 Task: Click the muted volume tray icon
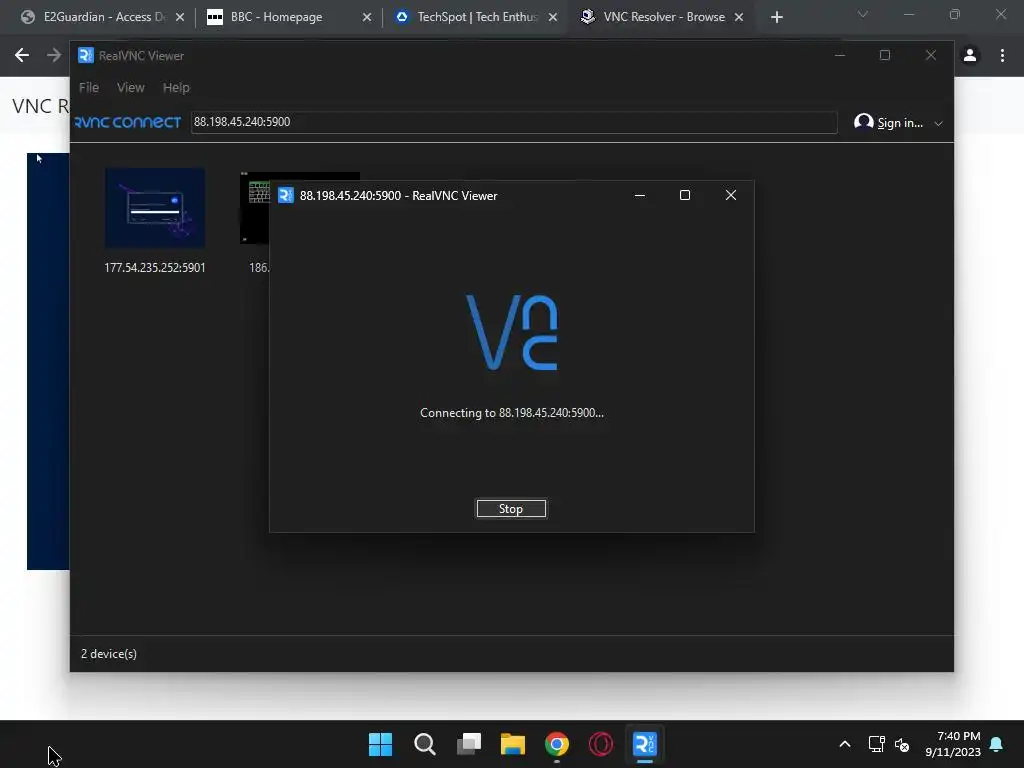[x=902, y=744]
